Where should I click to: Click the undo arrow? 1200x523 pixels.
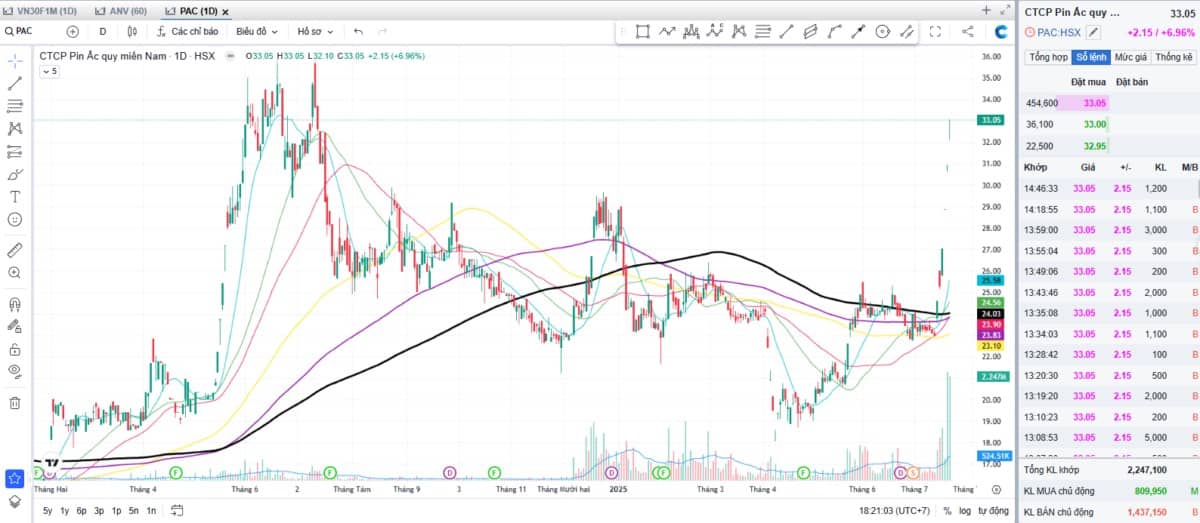[x=358, y=32]
